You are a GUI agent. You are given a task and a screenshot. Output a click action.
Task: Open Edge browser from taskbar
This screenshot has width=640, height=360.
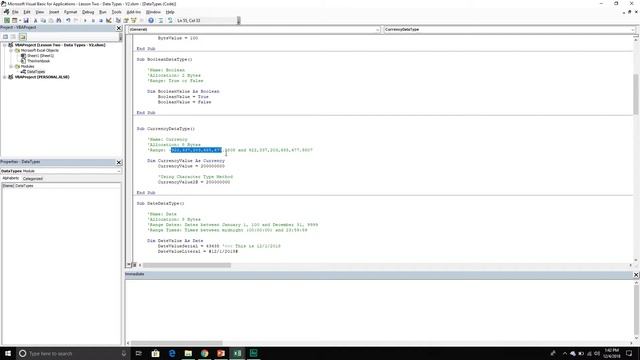click(172, 353)
